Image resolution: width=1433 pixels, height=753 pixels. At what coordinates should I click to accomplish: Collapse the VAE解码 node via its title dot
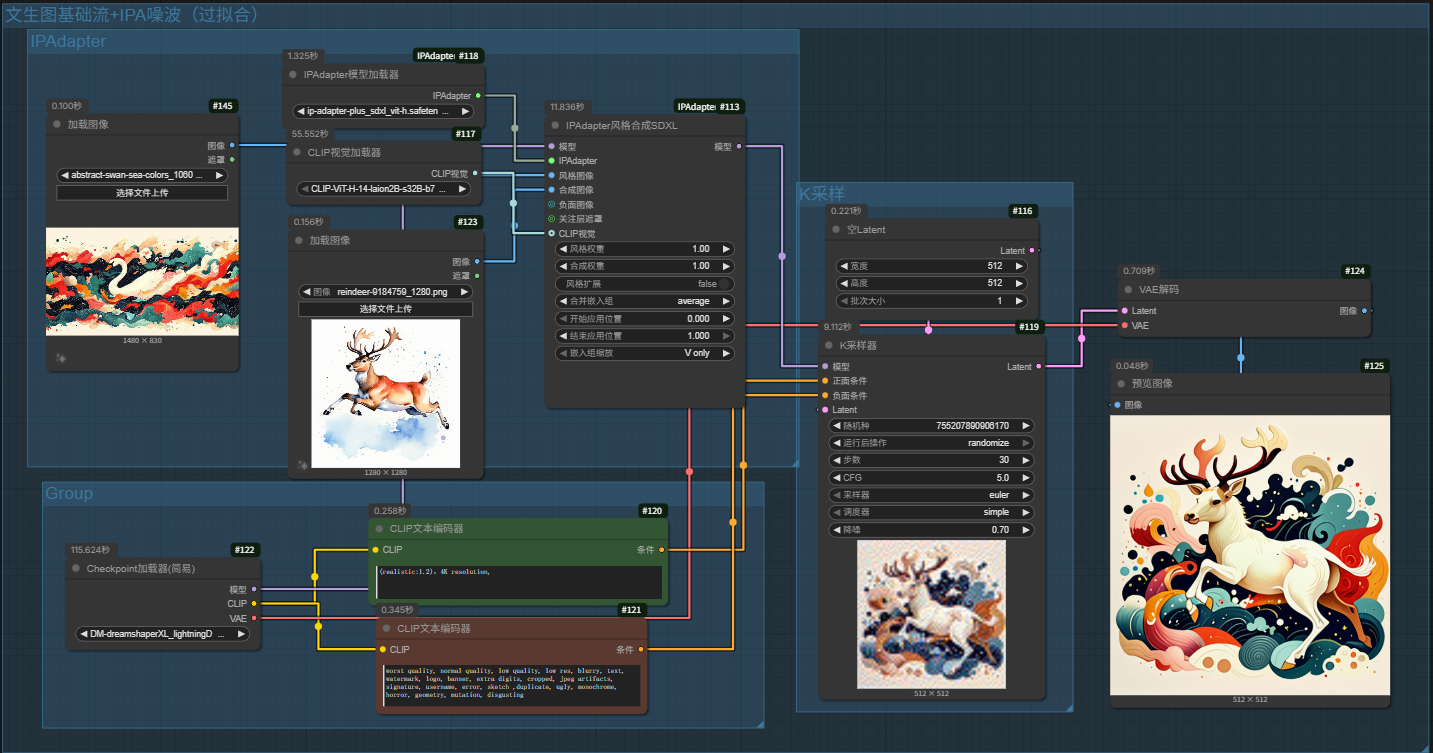click(x=1128, y=289)
